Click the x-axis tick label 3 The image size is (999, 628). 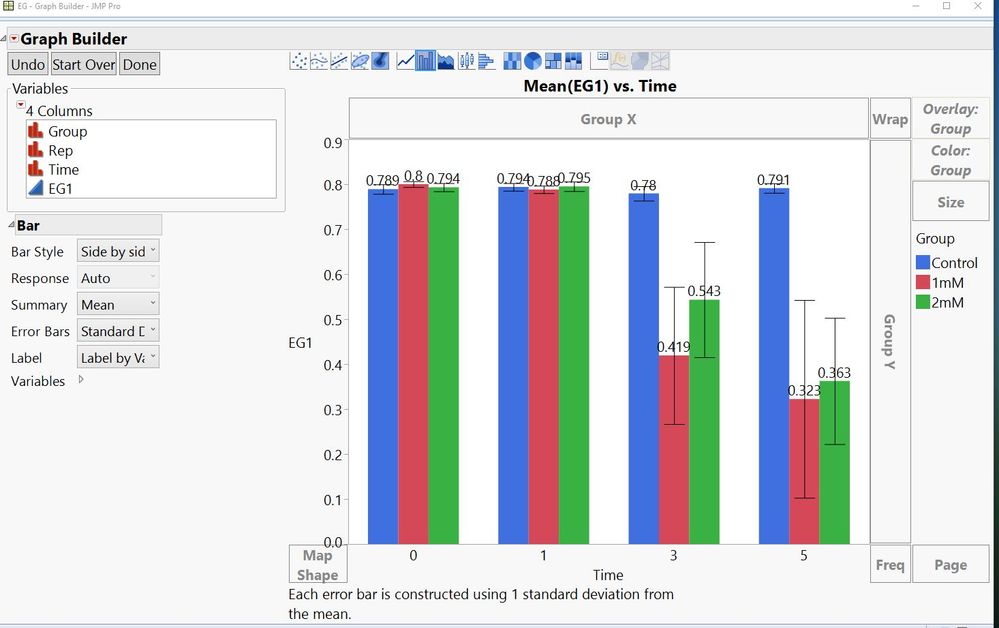(673, 555)
